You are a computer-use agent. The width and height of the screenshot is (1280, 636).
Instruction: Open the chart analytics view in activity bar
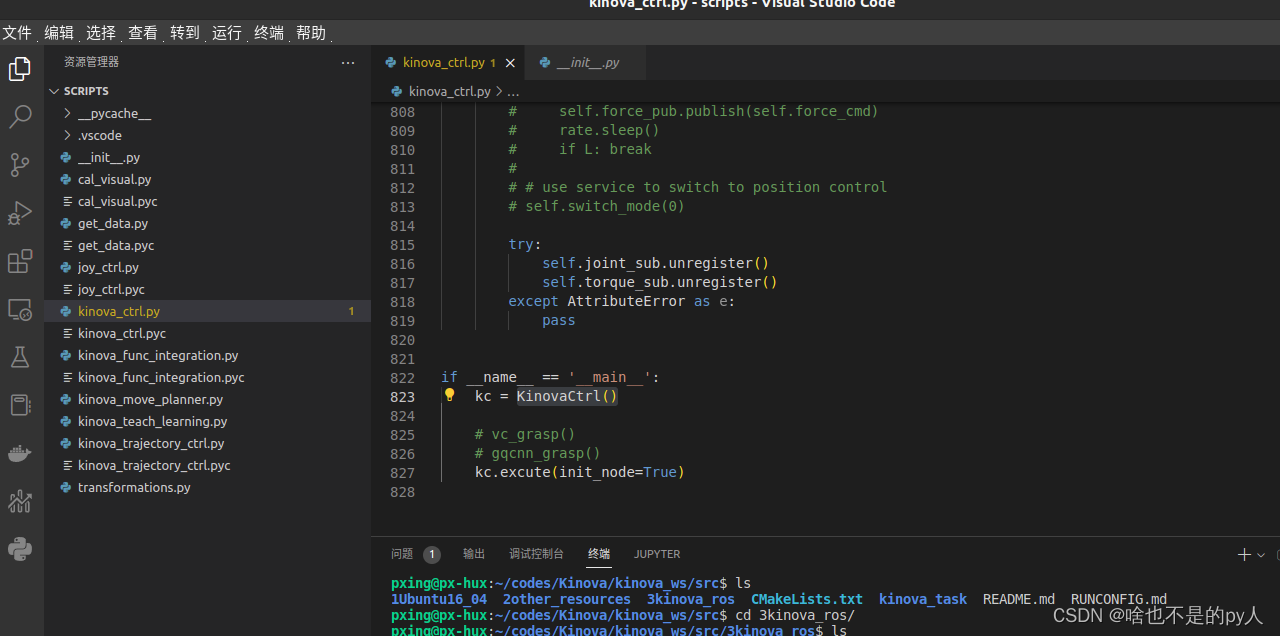click(20, 501)
